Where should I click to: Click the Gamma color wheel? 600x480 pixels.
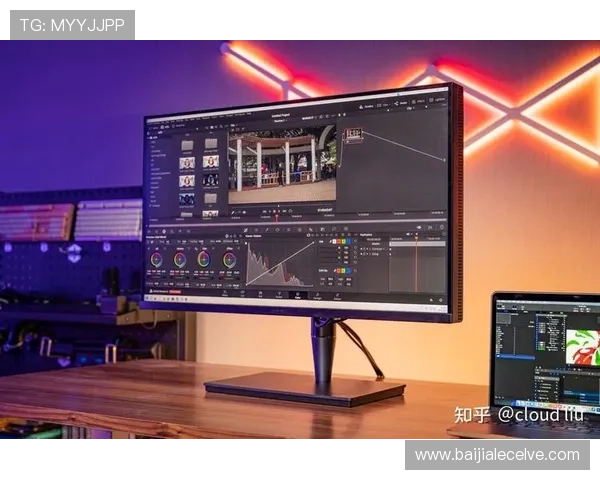tap(180, 260)
